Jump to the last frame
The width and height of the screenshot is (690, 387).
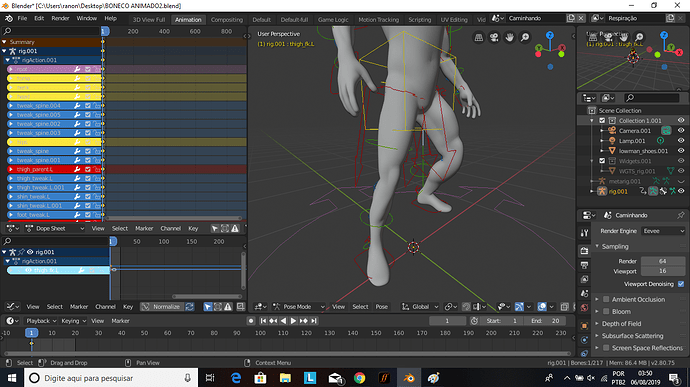click(314, 321)
